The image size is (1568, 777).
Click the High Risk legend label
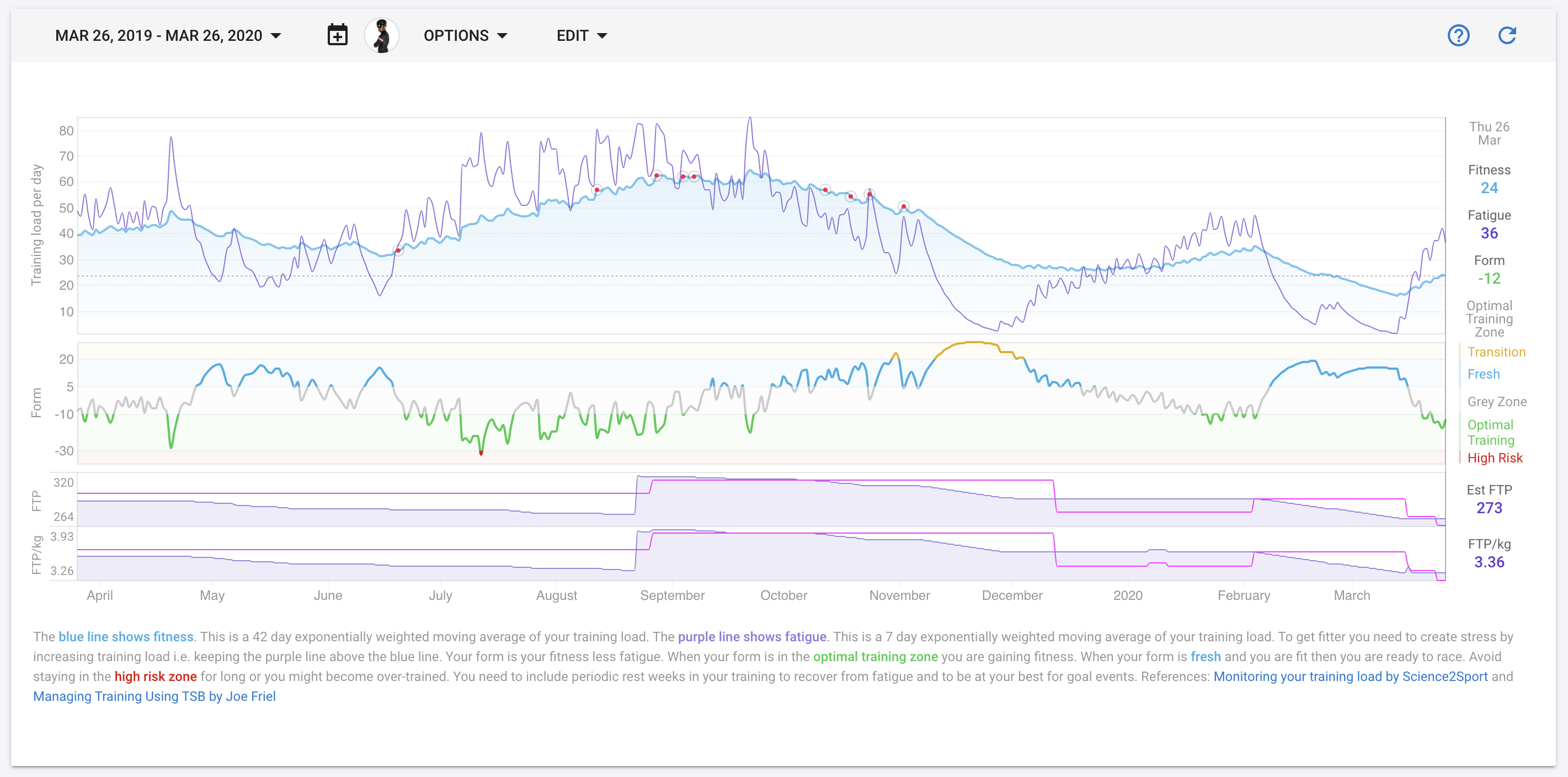pyautogui.click(x=1495, y=458)
